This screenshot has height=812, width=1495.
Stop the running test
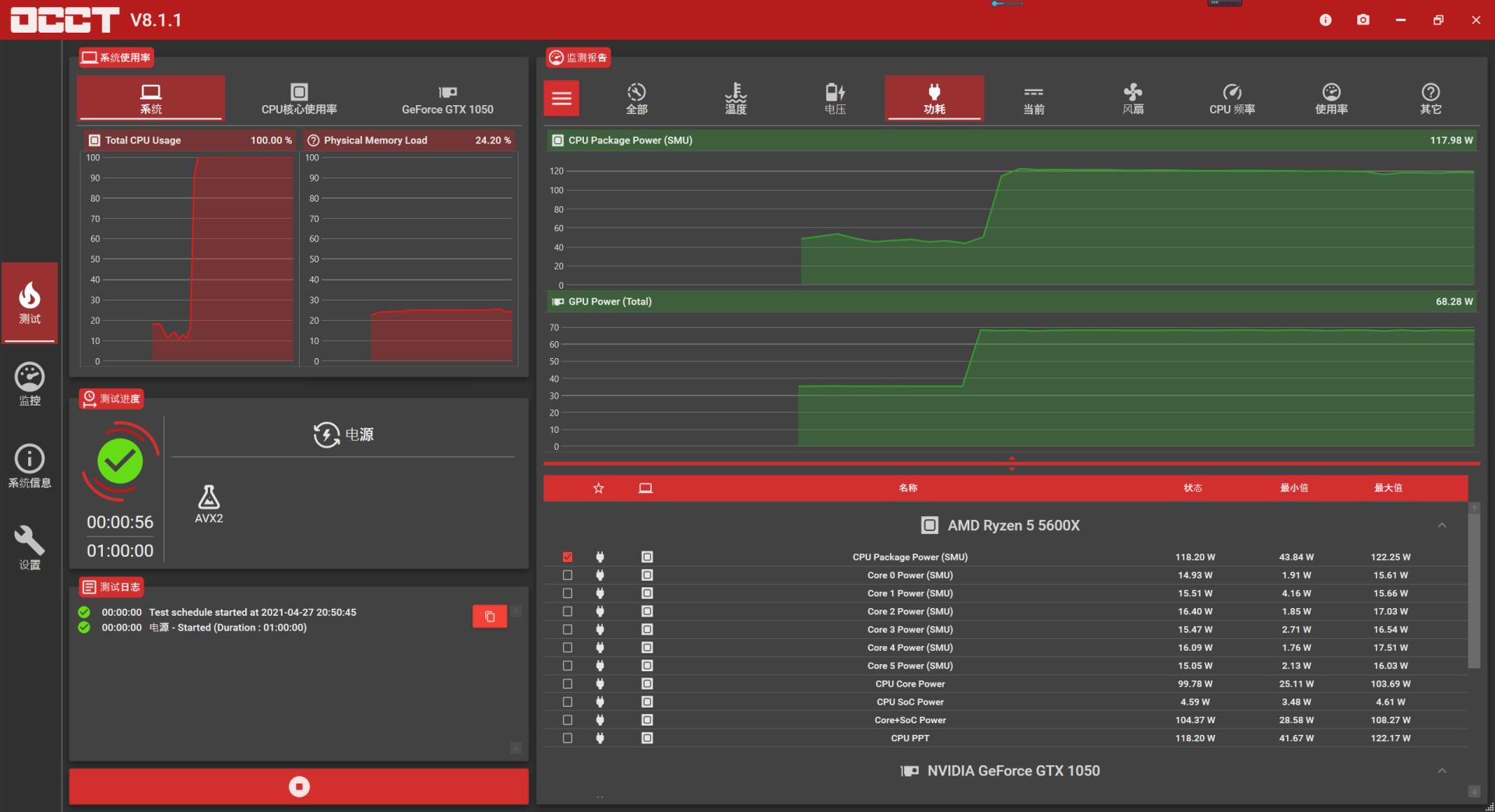click(x=299, y=786)
